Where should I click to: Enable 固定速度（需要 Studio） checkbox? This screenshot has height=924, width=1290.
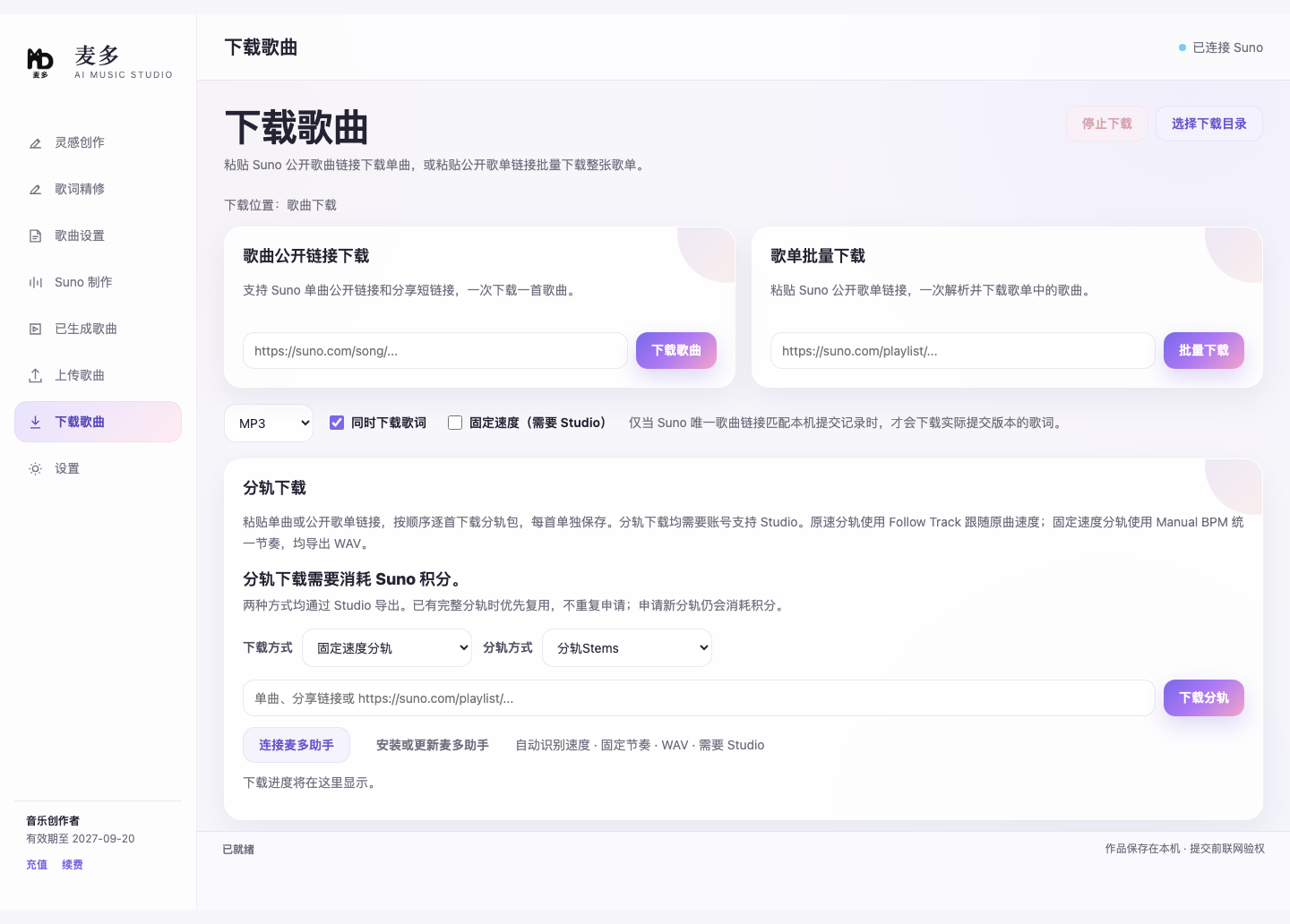455,423
